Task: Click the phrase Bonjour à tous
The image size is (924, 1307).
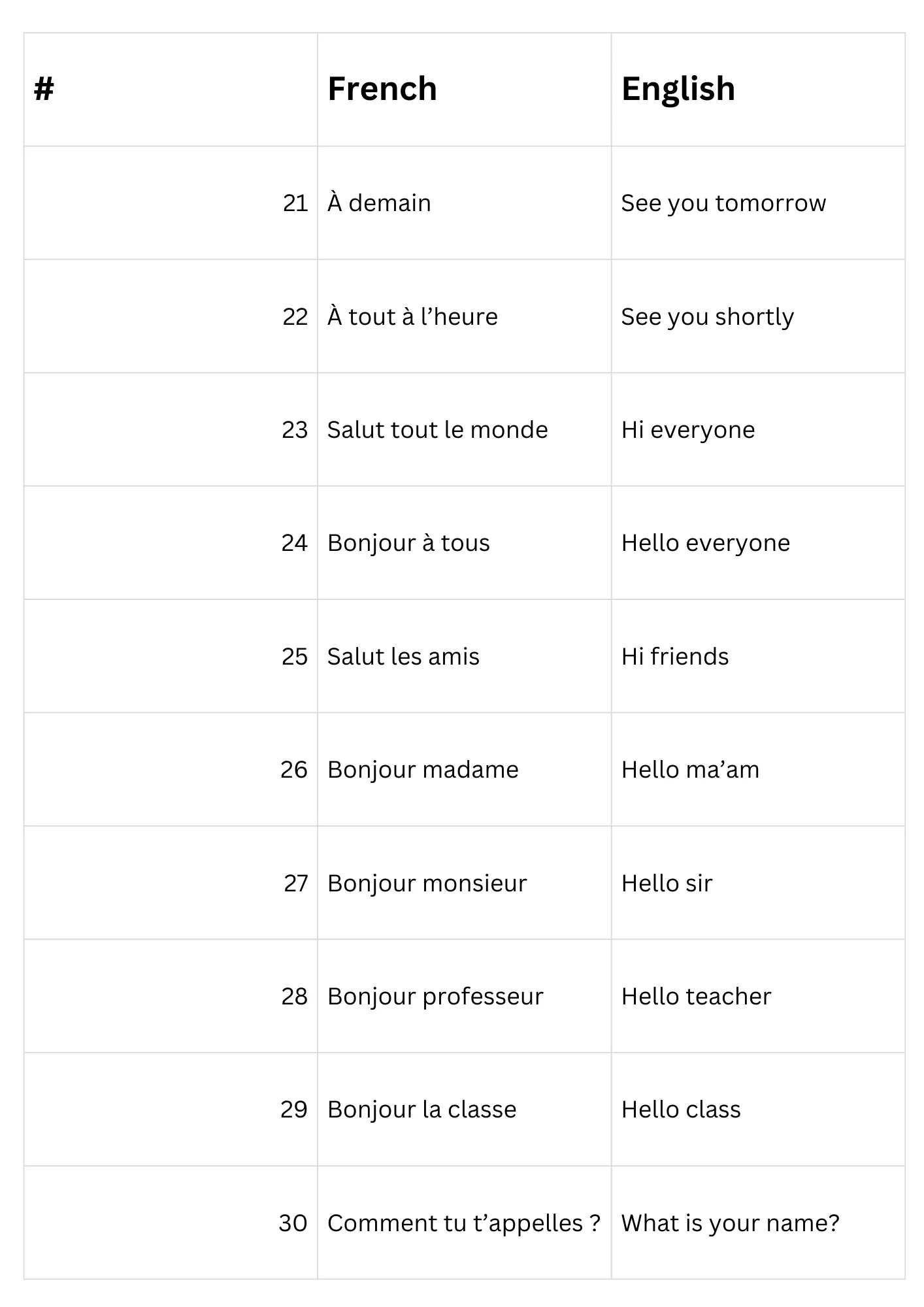Action: coord(408,543)
